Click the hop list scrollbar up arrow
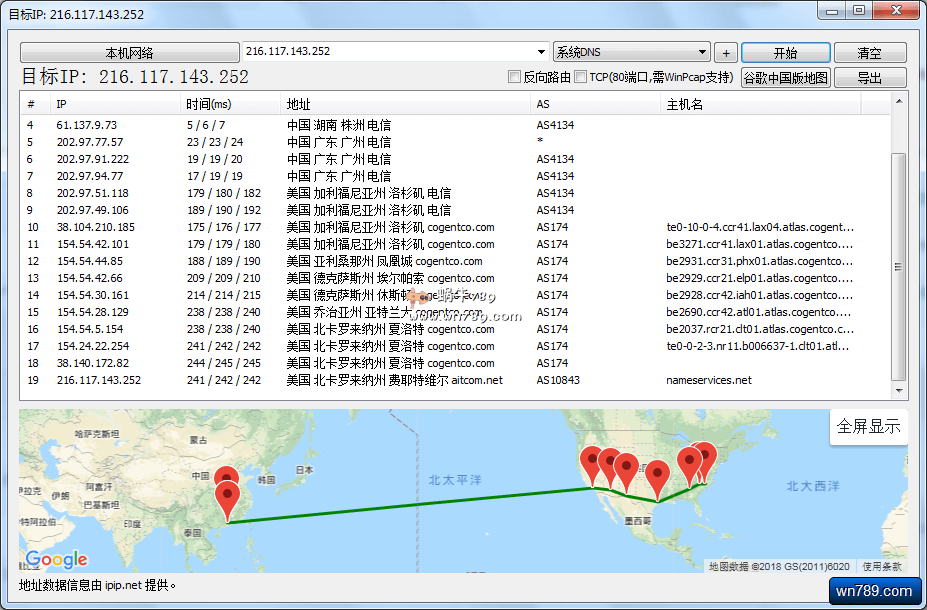Screen dimensions: 927x610 pos(899,102)
